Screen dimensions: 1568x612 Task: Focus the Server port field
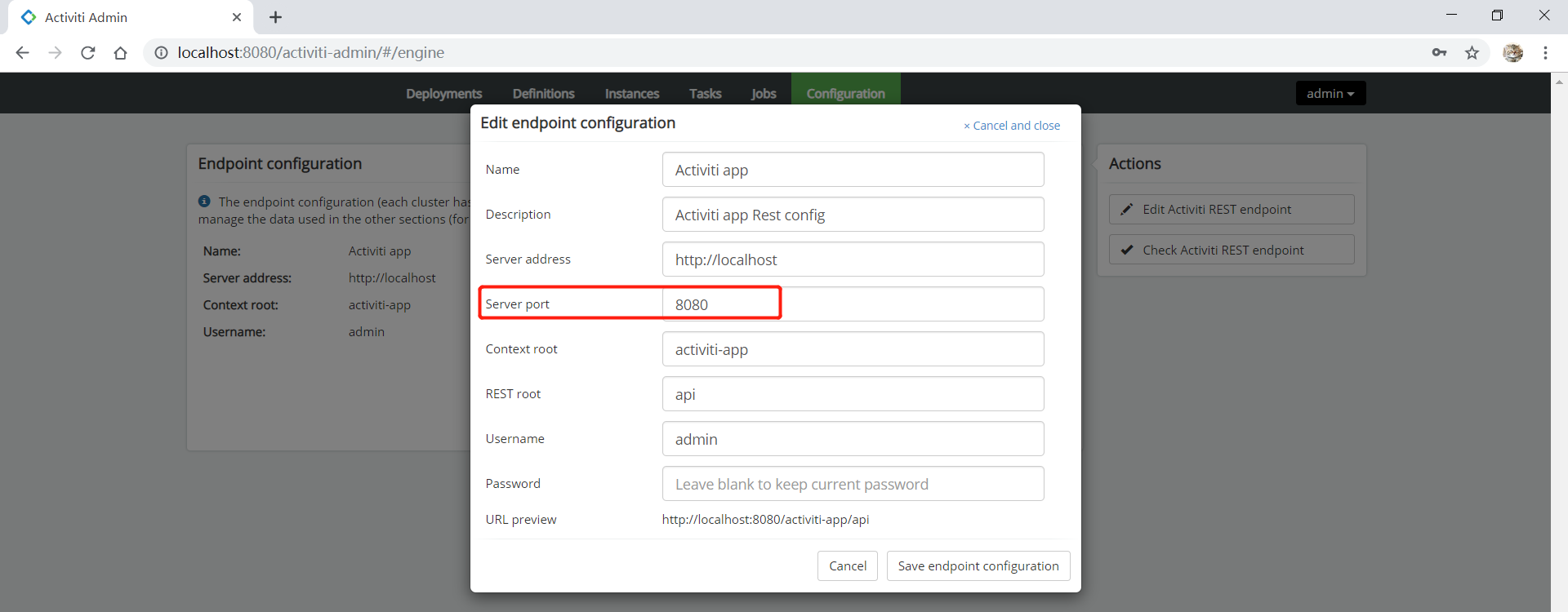(853, 304)
